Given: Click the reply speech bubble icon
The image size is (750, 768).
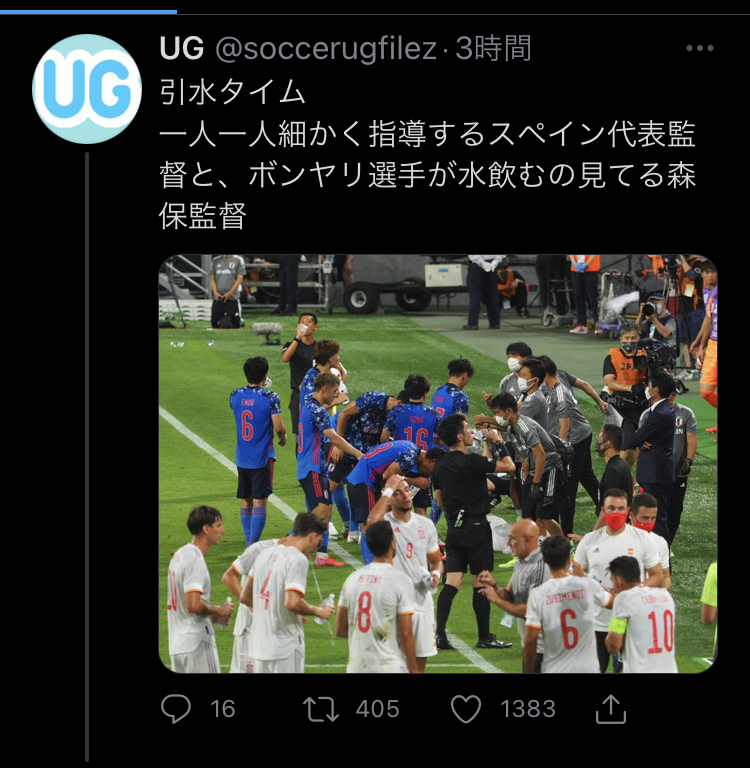Looking at the screenshot, I should click(176, 709).
